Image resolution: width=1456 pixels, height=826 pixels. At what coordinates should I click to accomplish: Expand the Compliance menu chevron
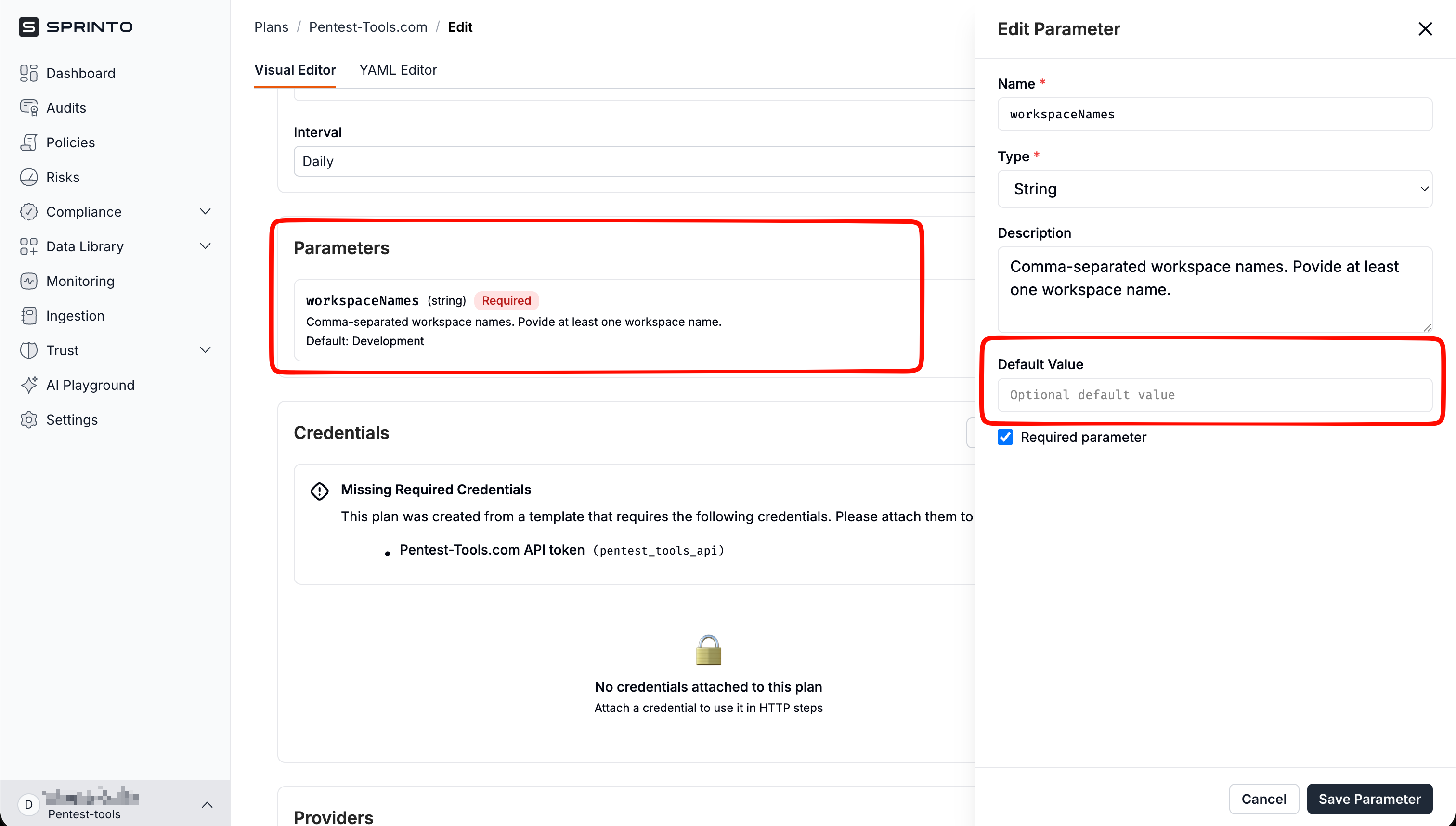(206, 211)
